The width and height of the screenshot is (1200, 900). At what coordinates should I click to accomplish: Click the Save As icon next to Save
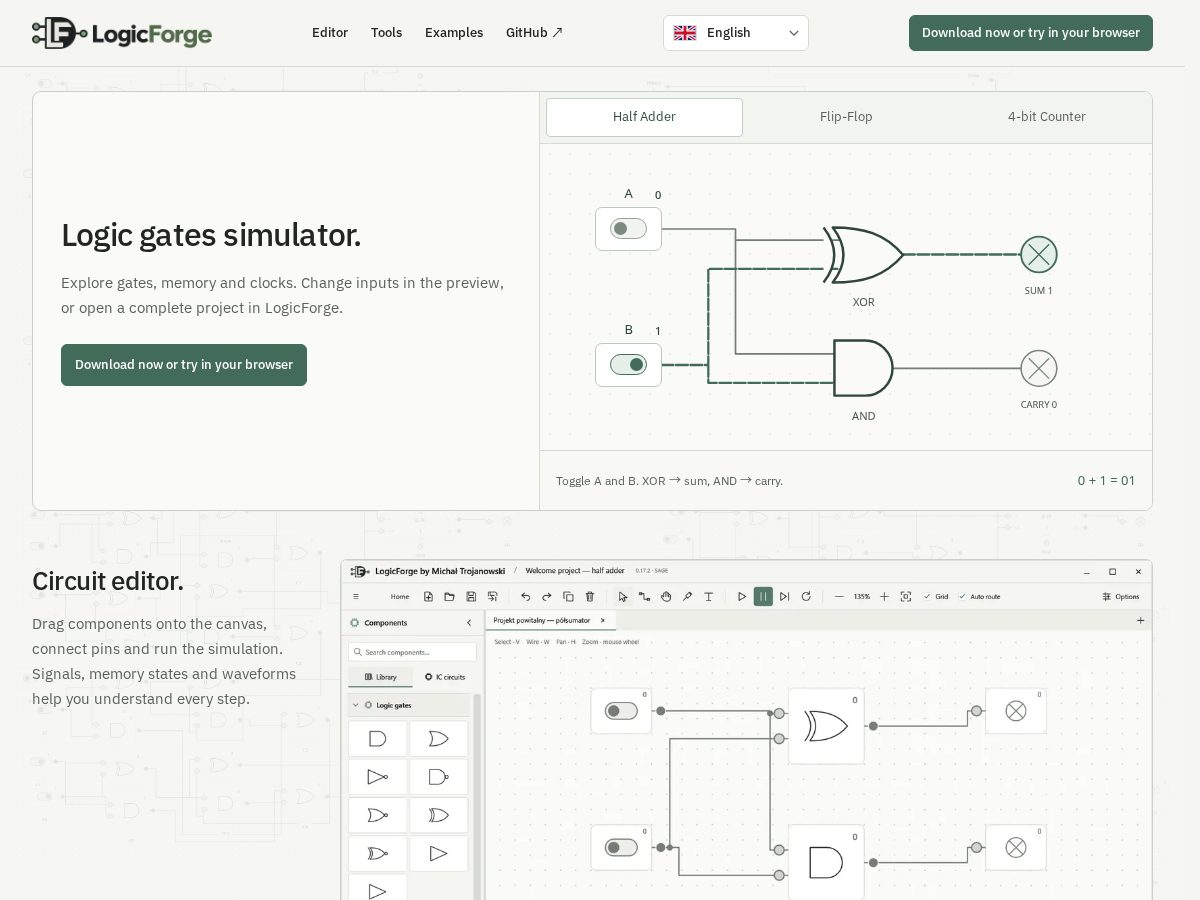coord(492,597)
